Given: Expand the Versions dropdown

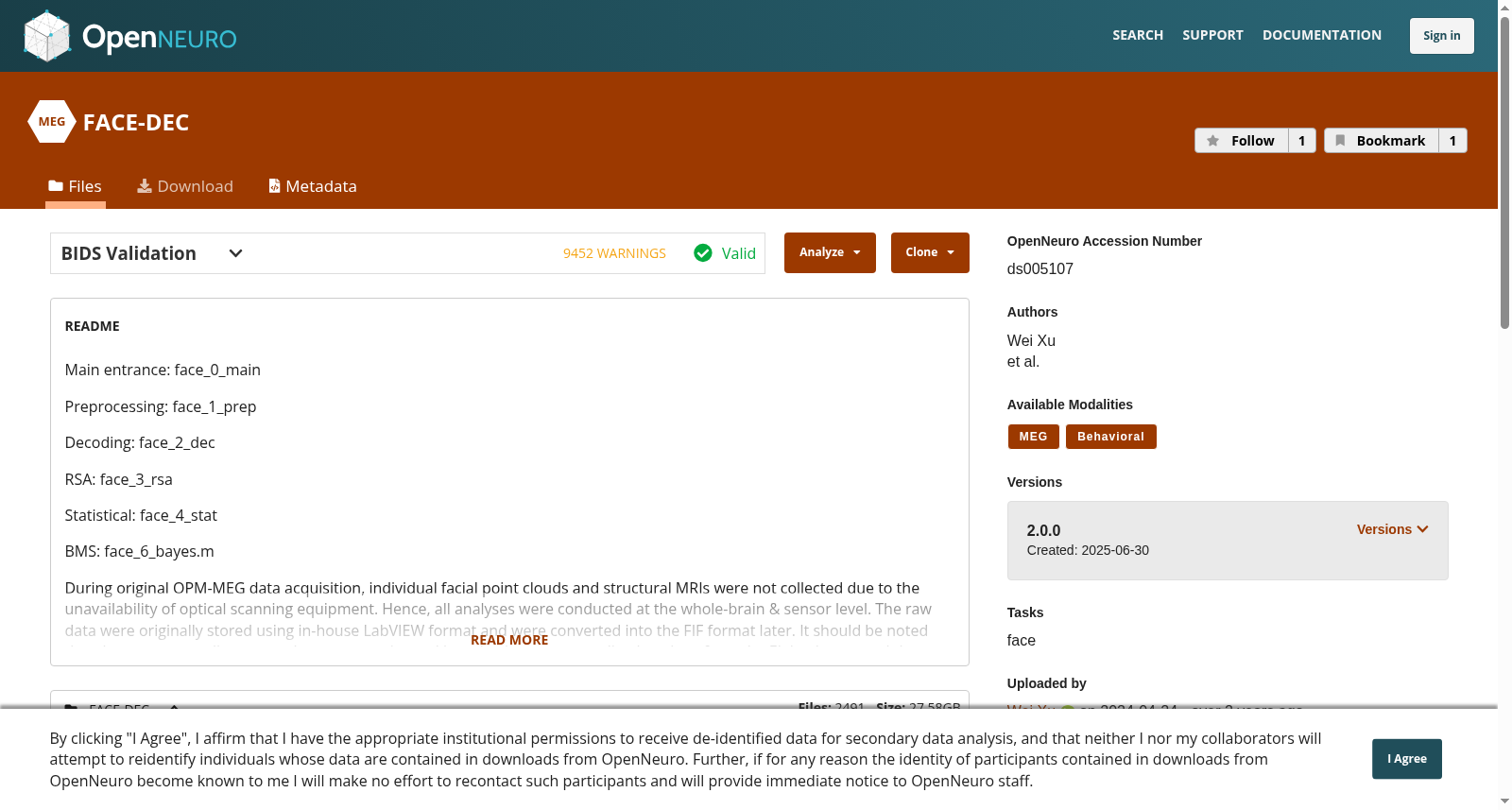Looking at the screenshot, I should point(1393,529).
